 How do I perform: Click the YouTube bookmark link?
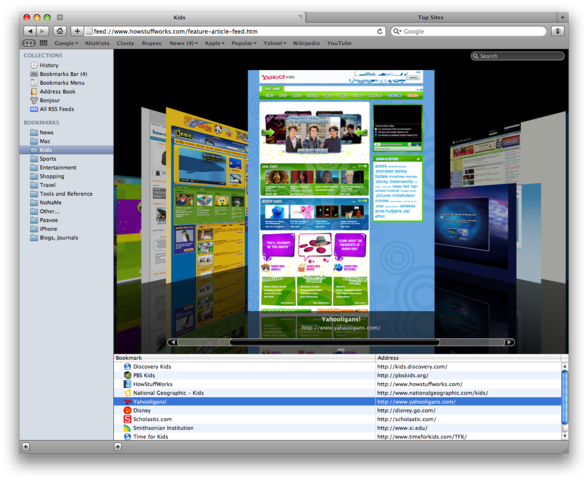pyautogui.click(x=339, y=43)
